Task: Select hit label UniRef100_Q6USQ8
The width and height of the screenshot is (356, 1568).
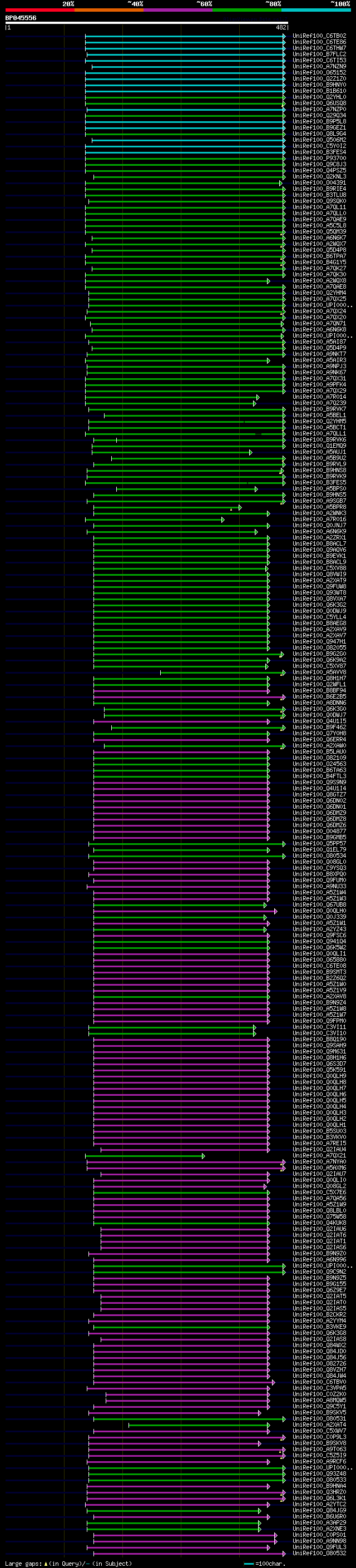Action: tap(319, 103)
